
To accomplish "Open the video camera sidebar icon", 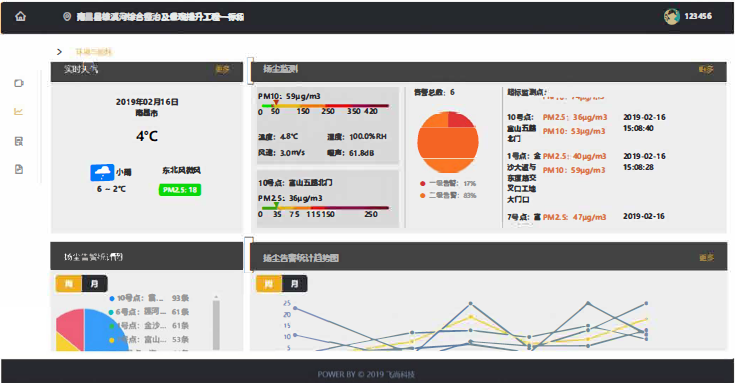I will pos(19,83).
